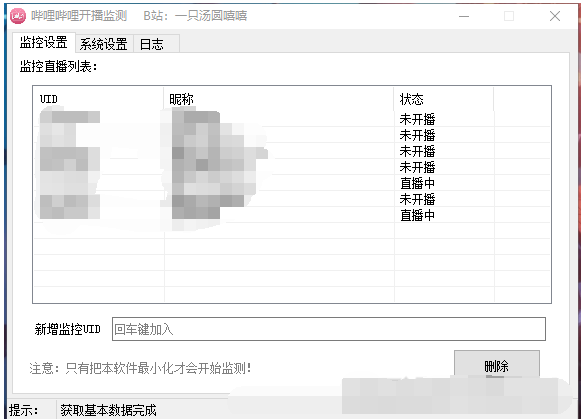Viewport: 581px width, 419px height.
Task: Select the third row showing 未开播
Action: 292,151
